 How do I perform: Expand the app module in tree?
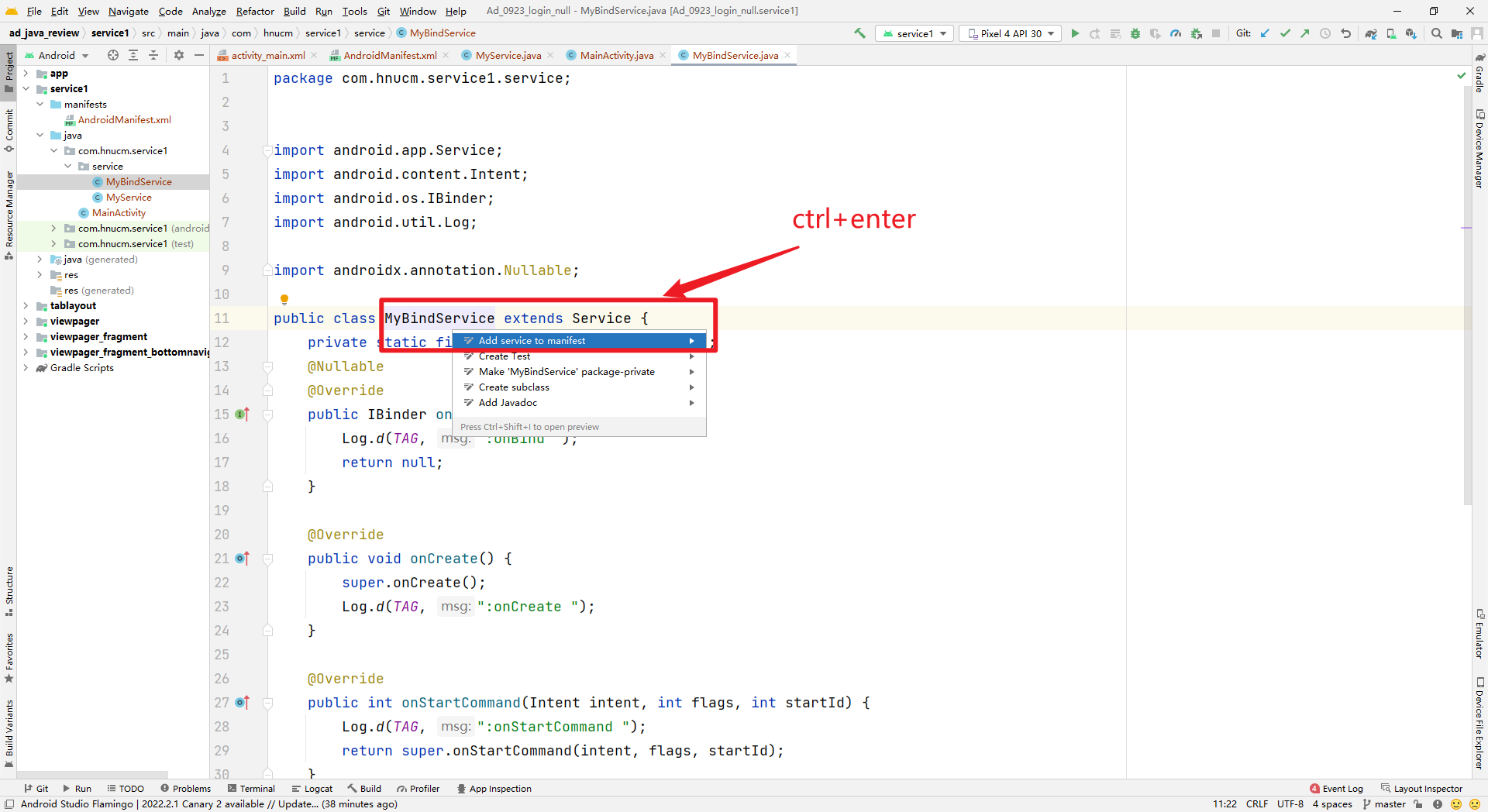[x=26, y=74]
